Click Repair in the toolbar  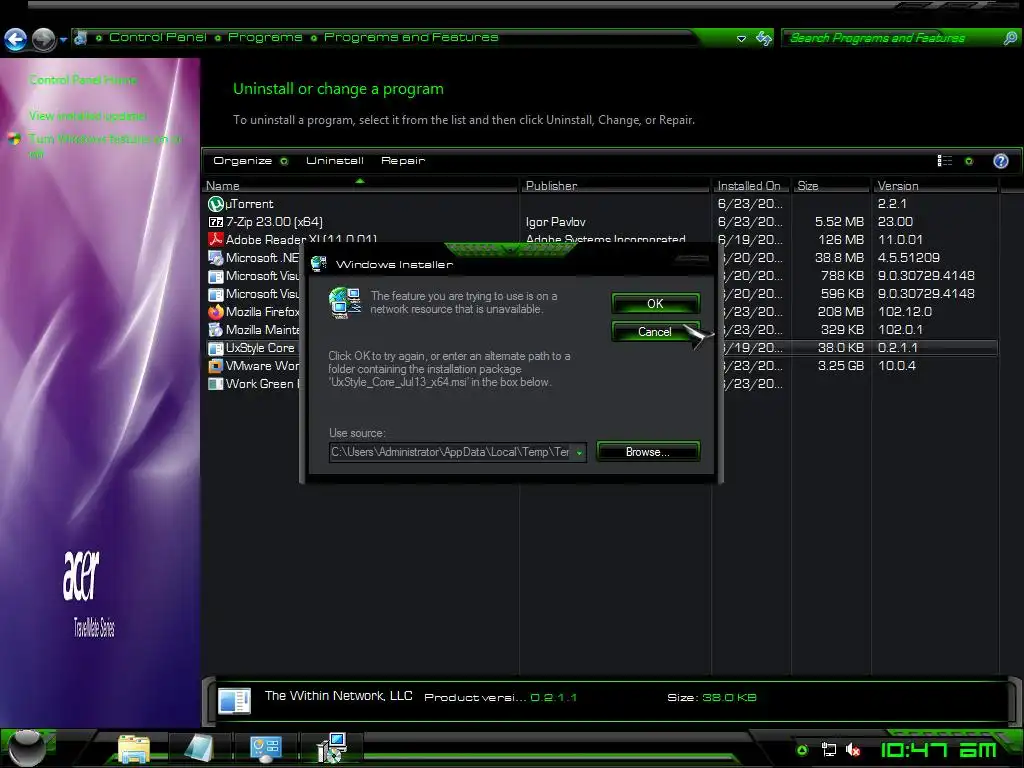[x=402, y=161]
